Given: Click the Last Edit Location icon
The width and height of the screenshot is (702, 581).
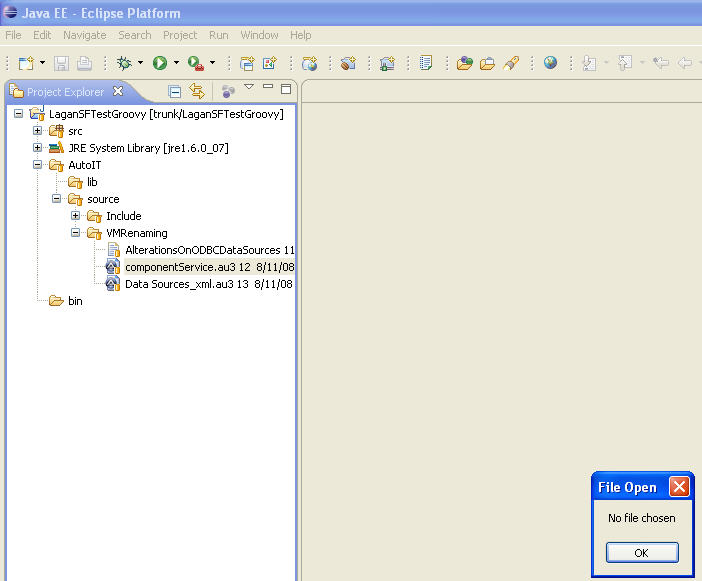Looking at the screenshot, I should pyautogui.click(x=661, y=63).
